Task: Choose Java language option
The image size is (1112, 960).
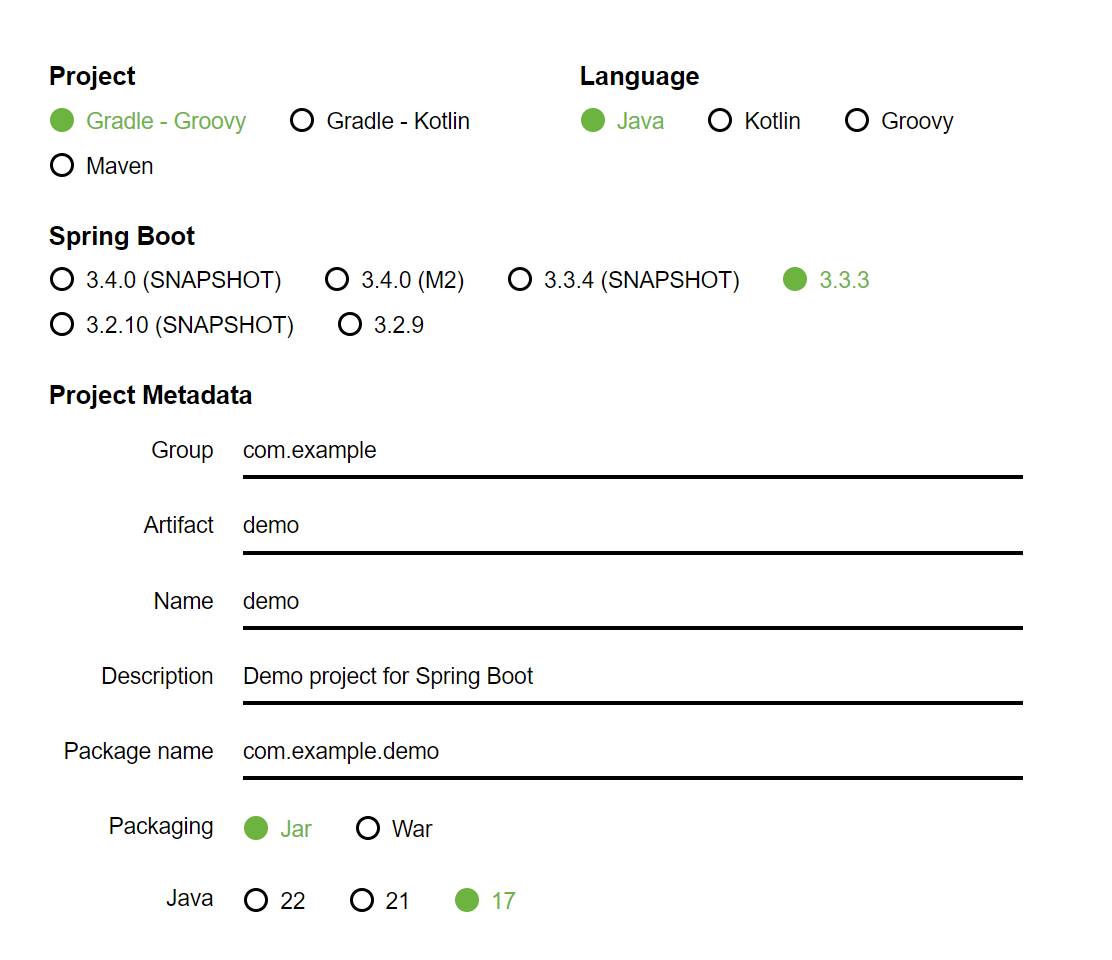Action: coord(593,121)
